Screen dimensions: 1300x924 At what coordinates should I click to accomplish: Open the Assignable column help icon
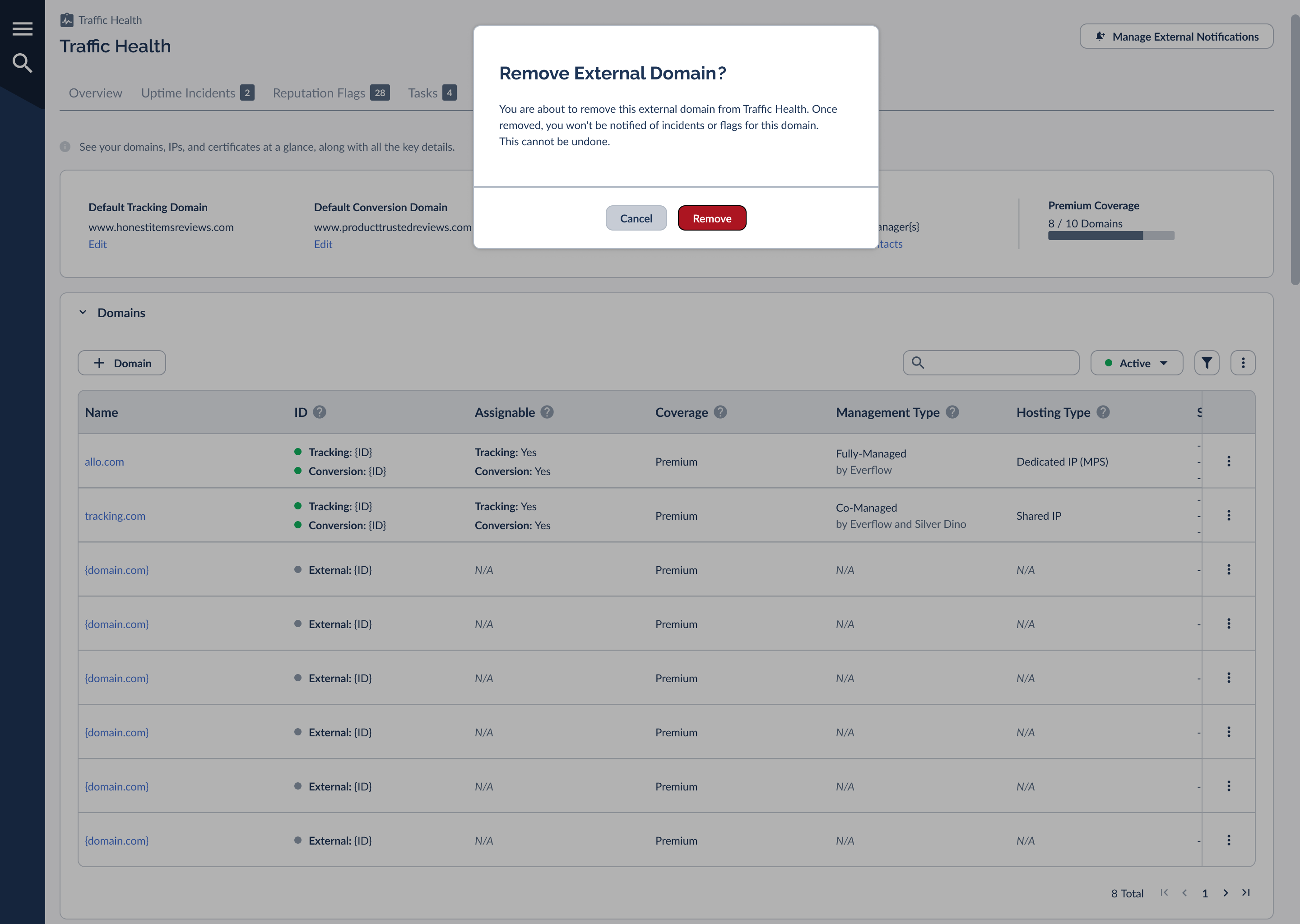tap(547, 412)
